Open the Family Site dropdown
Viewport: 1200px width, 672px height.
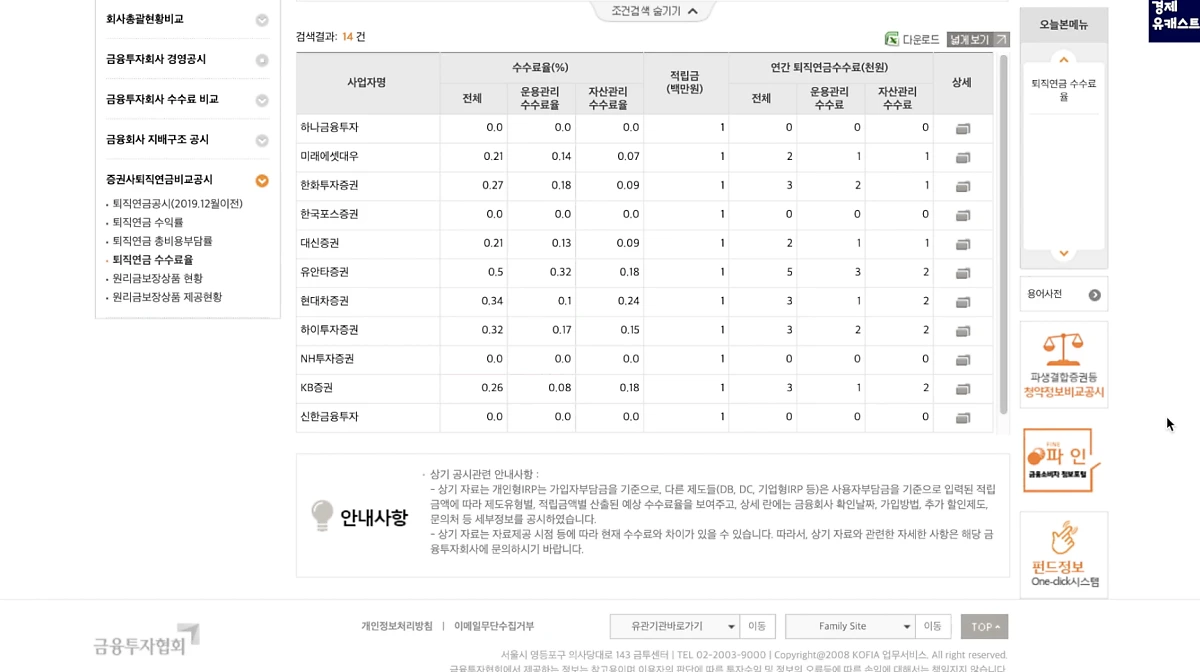pos(850,626)
